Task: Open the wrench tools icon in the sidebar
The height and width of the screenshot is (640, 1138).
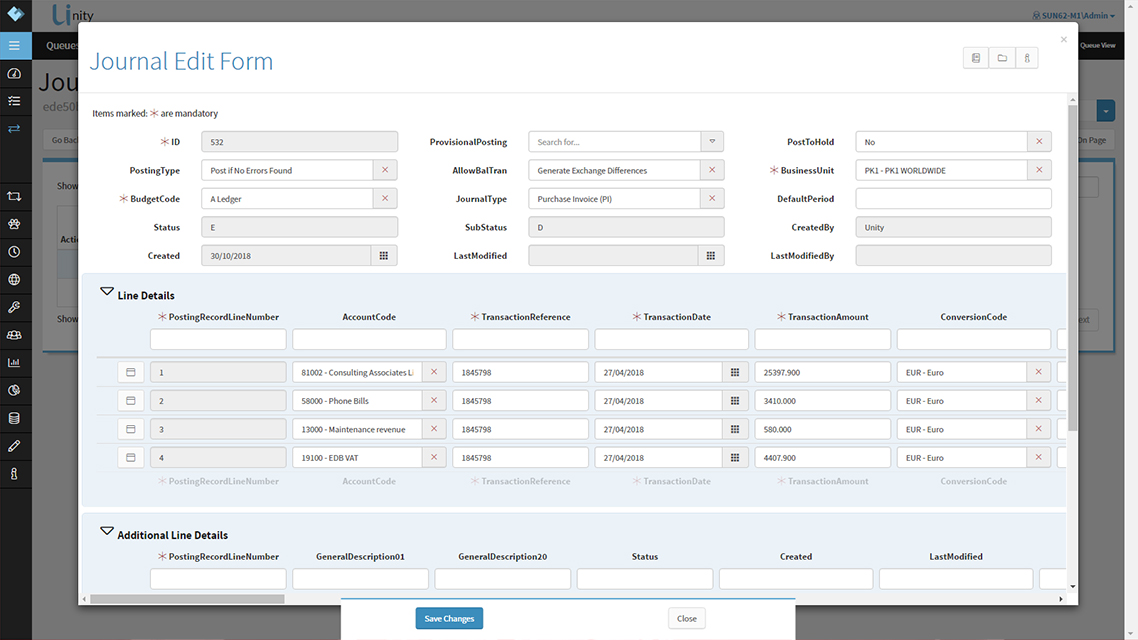Action: (14, 307)
